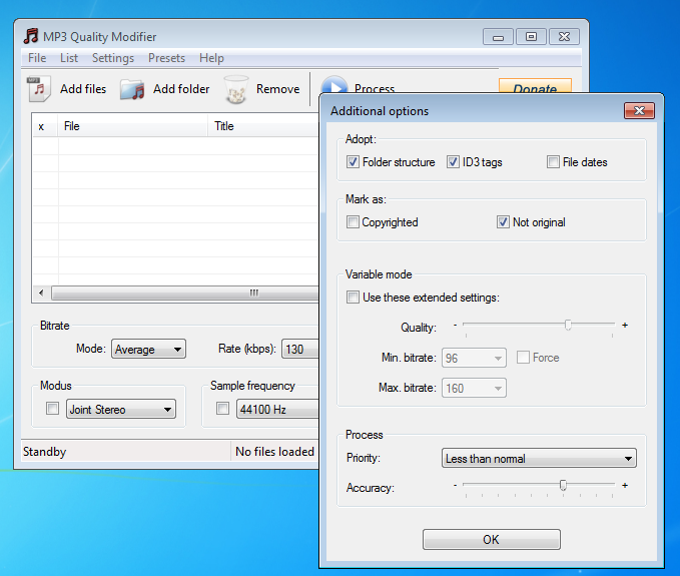The width and height of the screenshot is (680, 576).
Task: Open the List menu
Action: tap(69, 58)
